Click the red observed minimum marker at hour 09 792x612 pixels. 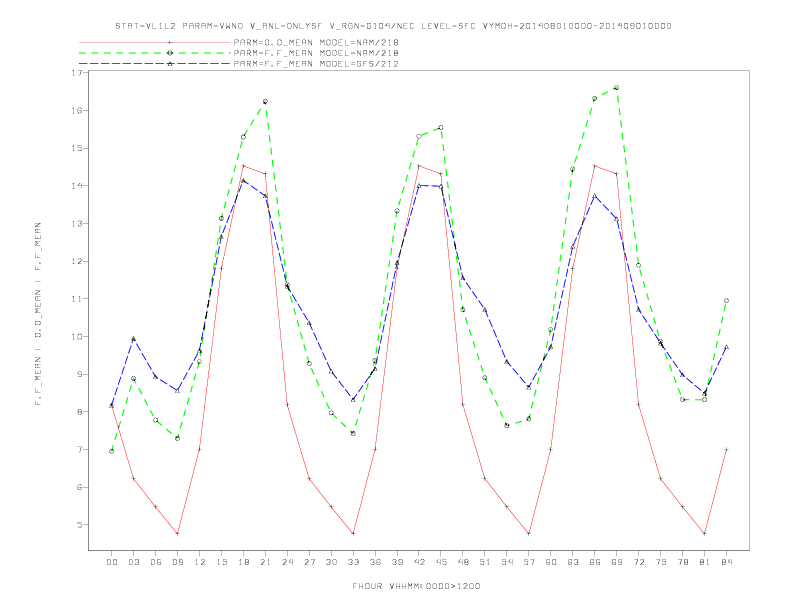pyautogui.click(x=177, y=533)
